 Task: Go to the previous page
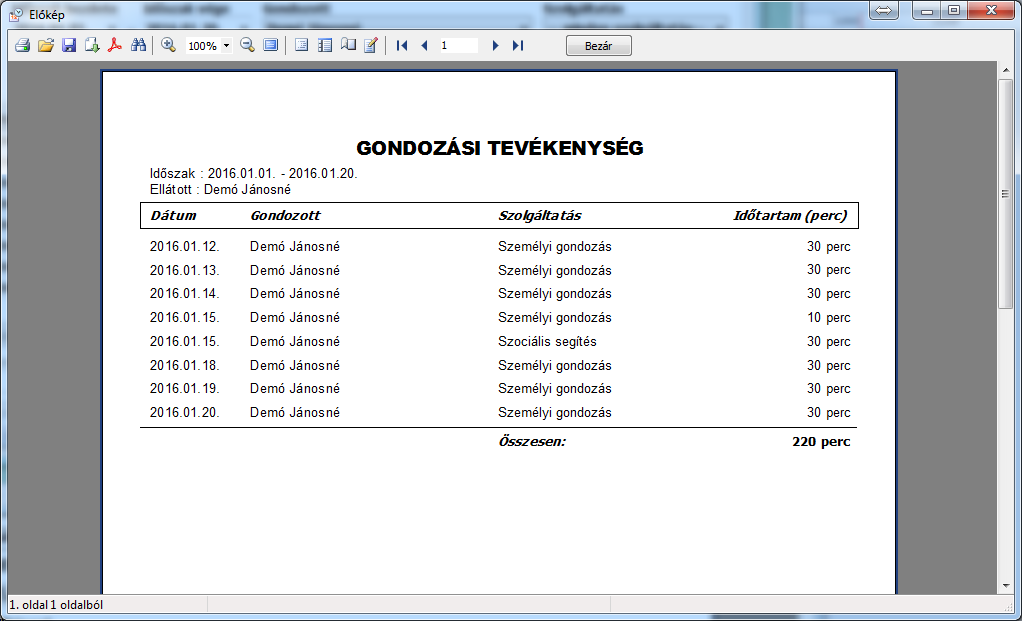[424, 46]
